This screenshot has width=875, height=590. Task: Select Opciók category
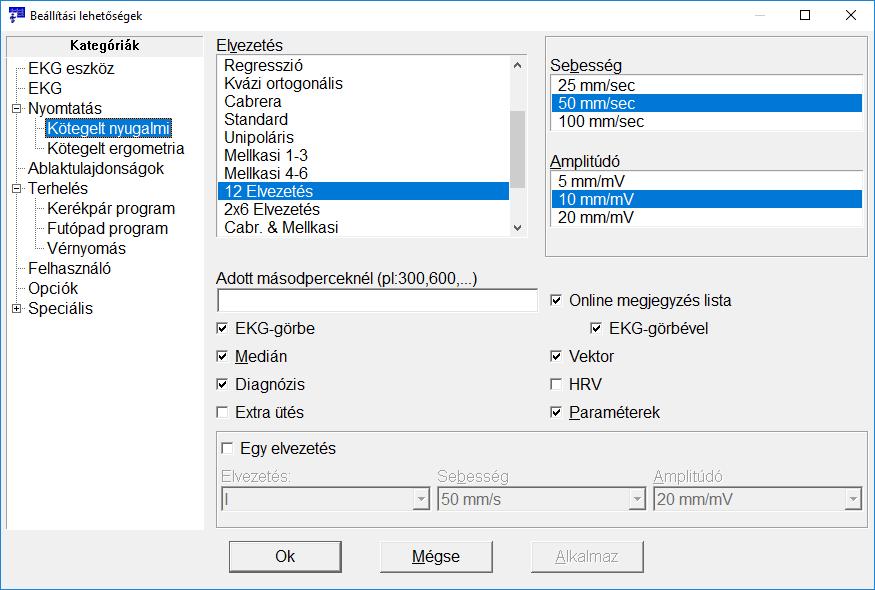[x=53, y=289]
